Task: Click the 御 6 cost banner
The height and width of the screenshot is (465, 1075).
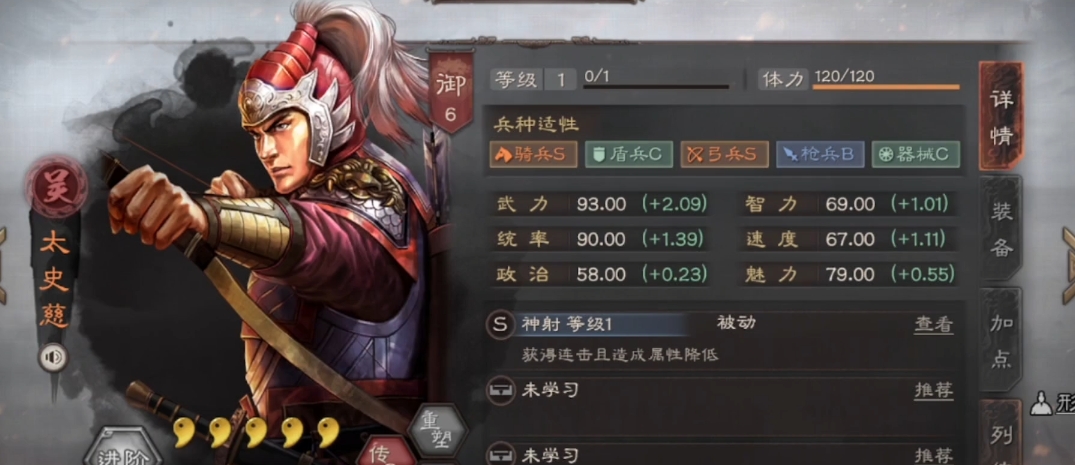Action: pyautogui.click(x=450, y=93)
